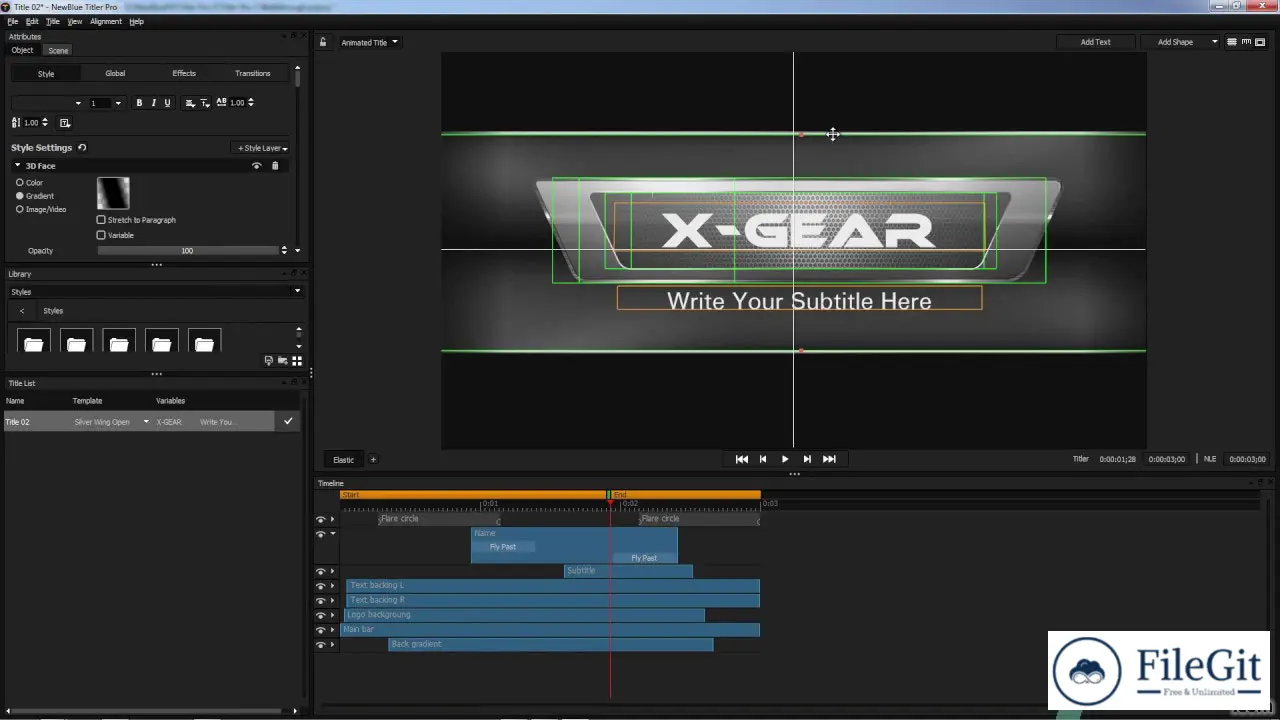Toggle underline text formatting

pos(167,103)
